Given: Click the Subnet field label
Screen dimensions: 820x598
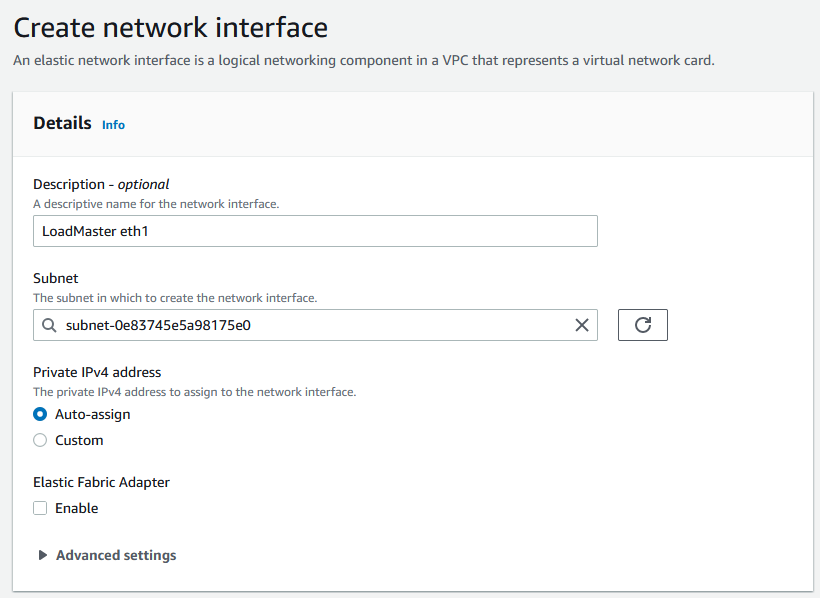Looking at the screenshot, I should (55, 278).
